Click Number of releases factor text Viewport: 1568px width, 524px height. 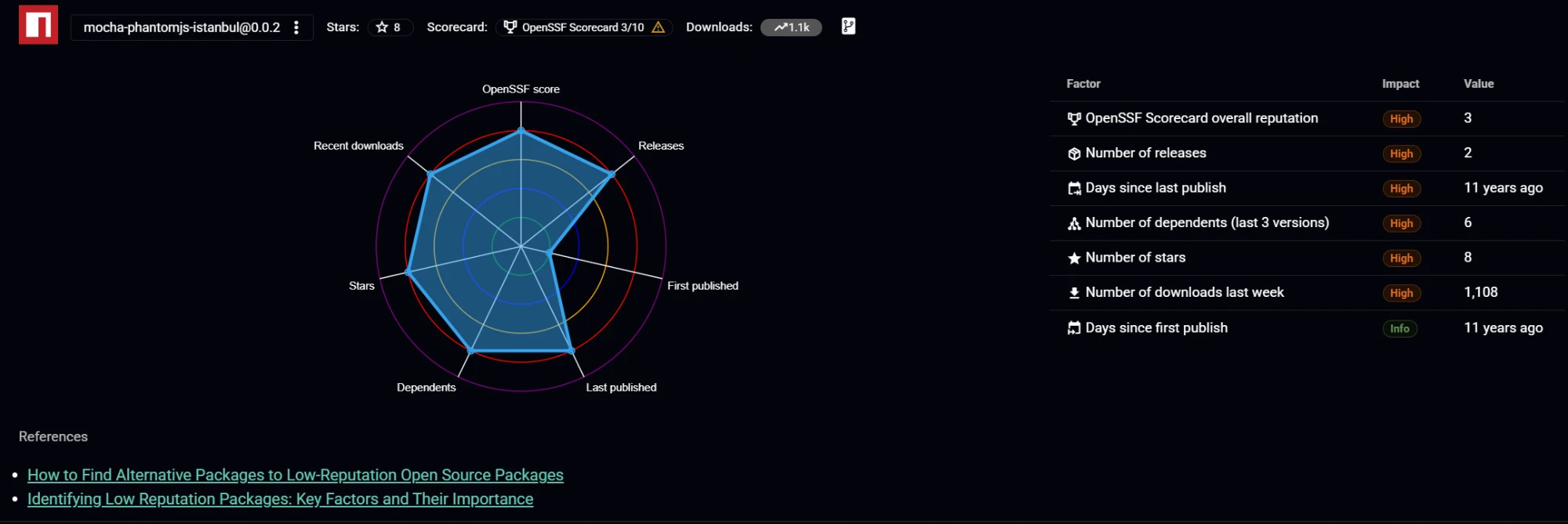[1145, 154]
